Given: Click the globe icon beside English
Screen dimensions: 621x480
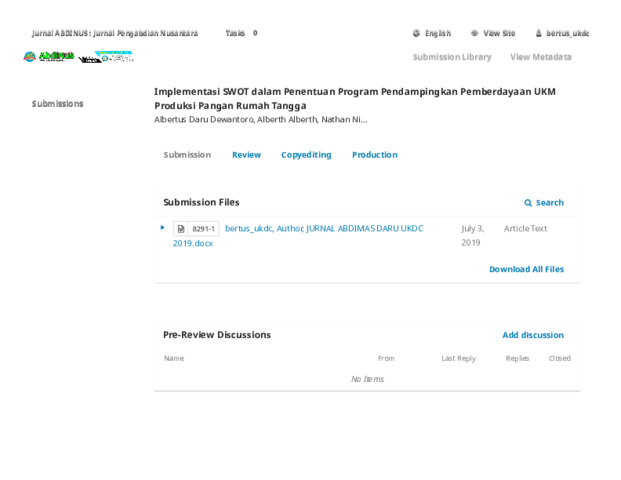Looking at the screenshot, I should [416, 33].
